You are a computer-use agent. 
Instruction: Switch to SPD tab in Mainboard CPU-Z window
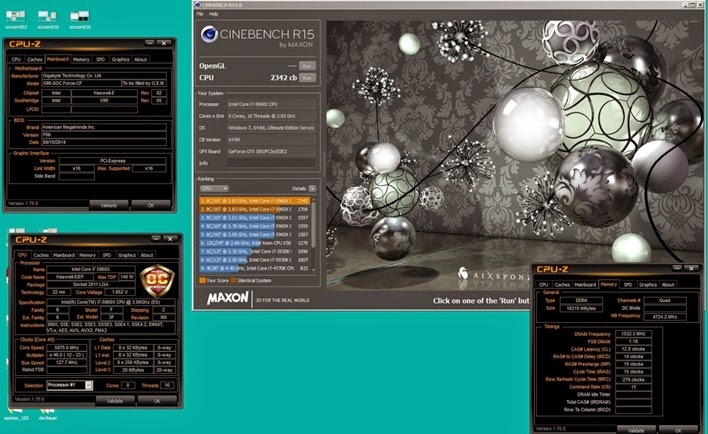coord(100,59)
